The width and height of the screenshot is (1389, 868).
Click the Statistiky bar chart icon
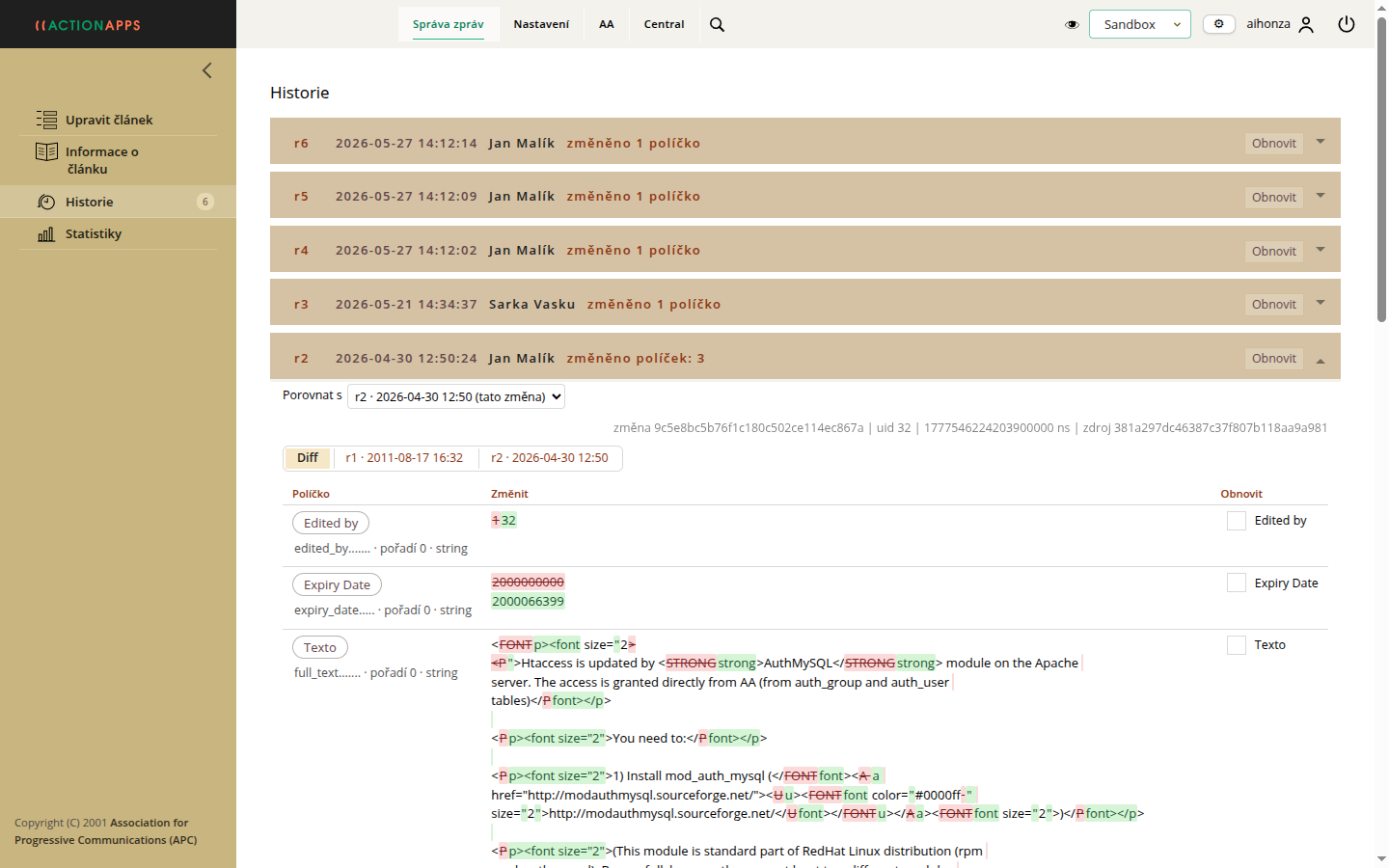point(46,233)
